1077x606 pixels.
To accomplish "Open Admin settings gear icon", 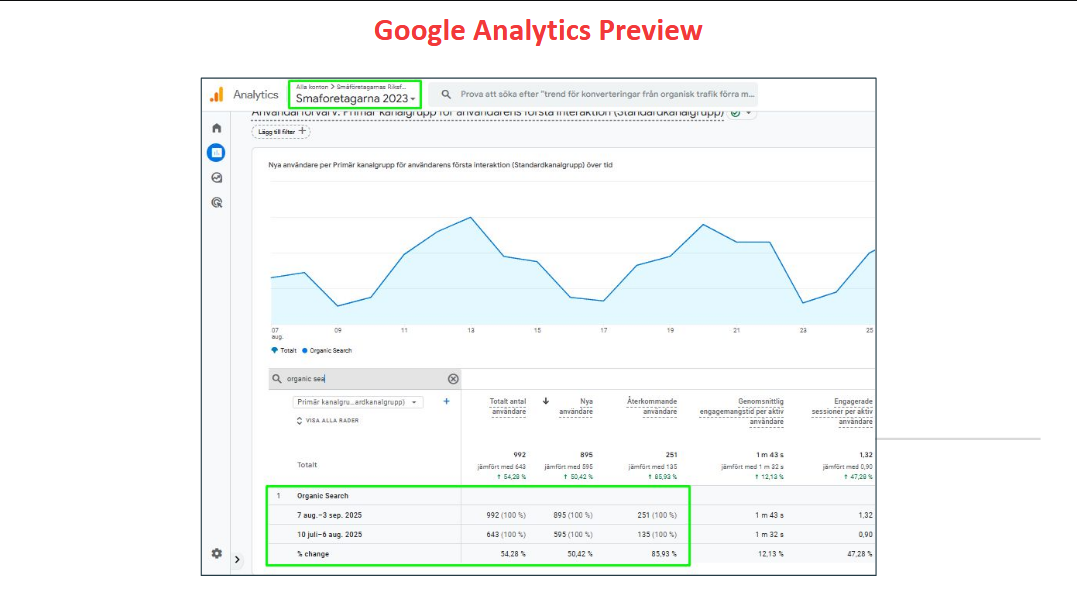I will 216,553.
